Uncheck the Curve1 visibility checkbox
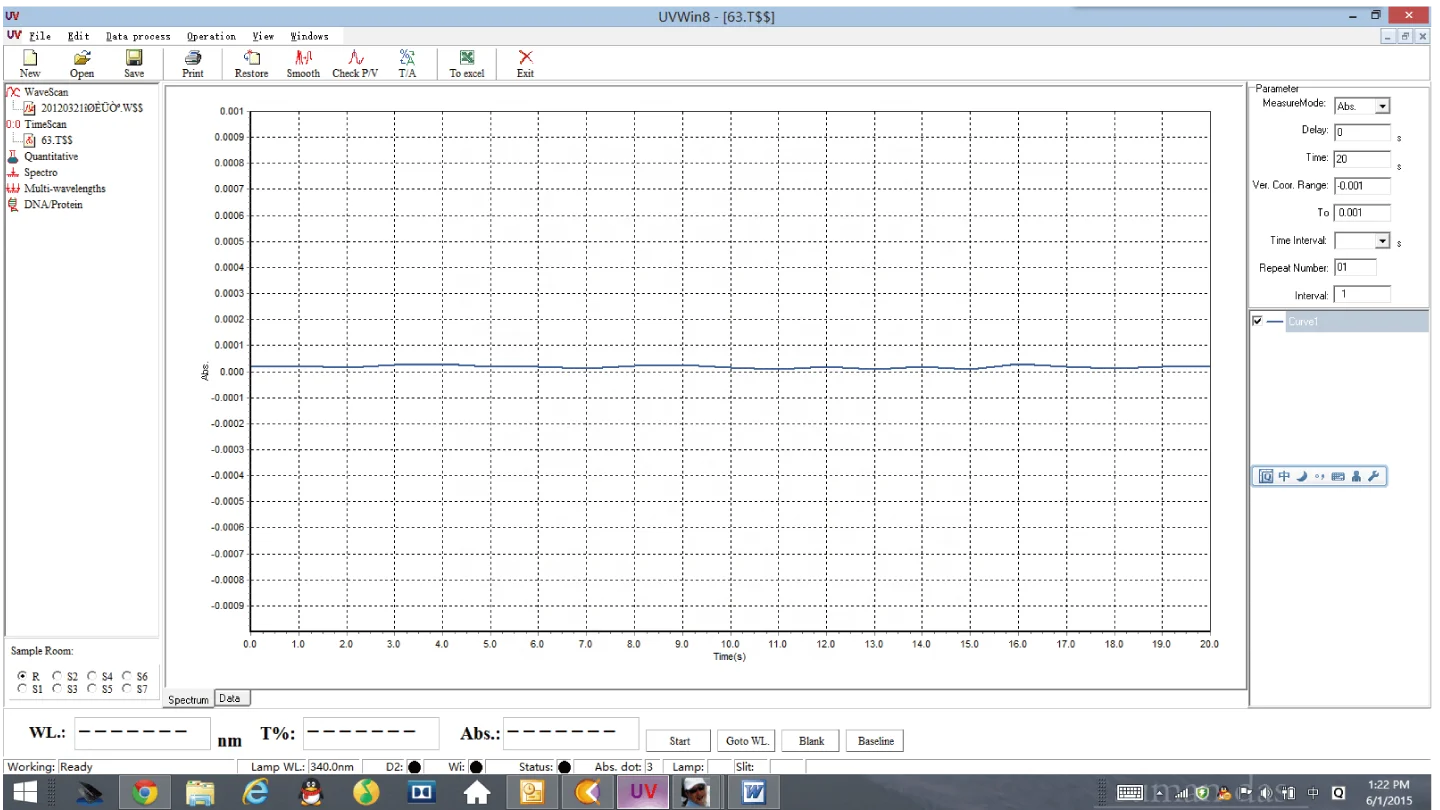1440x810 pixels. tap(1258, 321)
